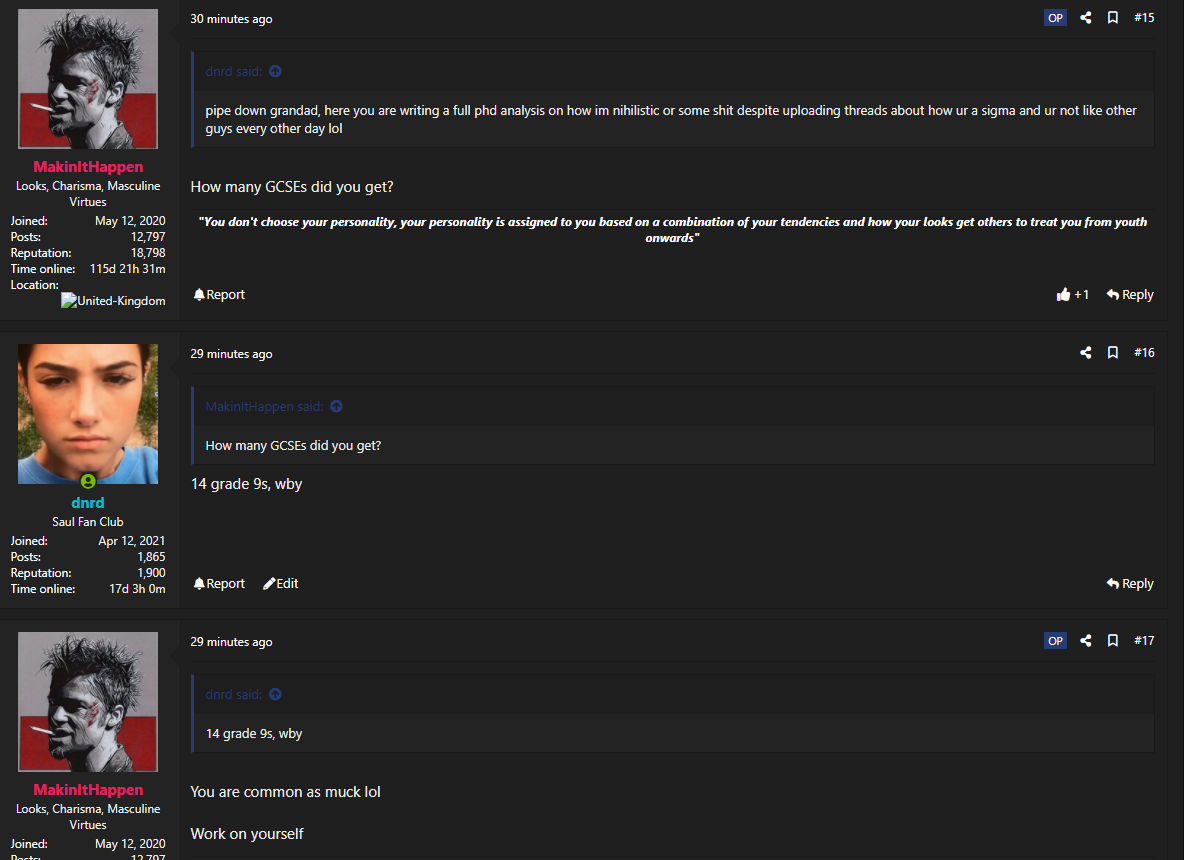
Task: Share post #16 using share icon
Action: click(1085, 353)
